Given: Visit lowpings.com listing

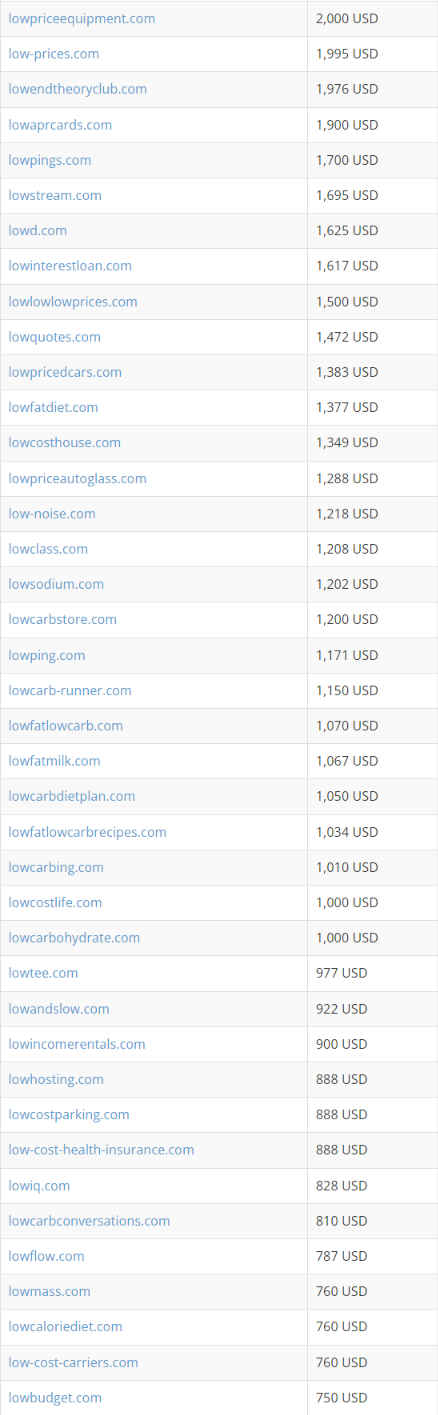Looking at the screenshot, I should pos(50,160).
